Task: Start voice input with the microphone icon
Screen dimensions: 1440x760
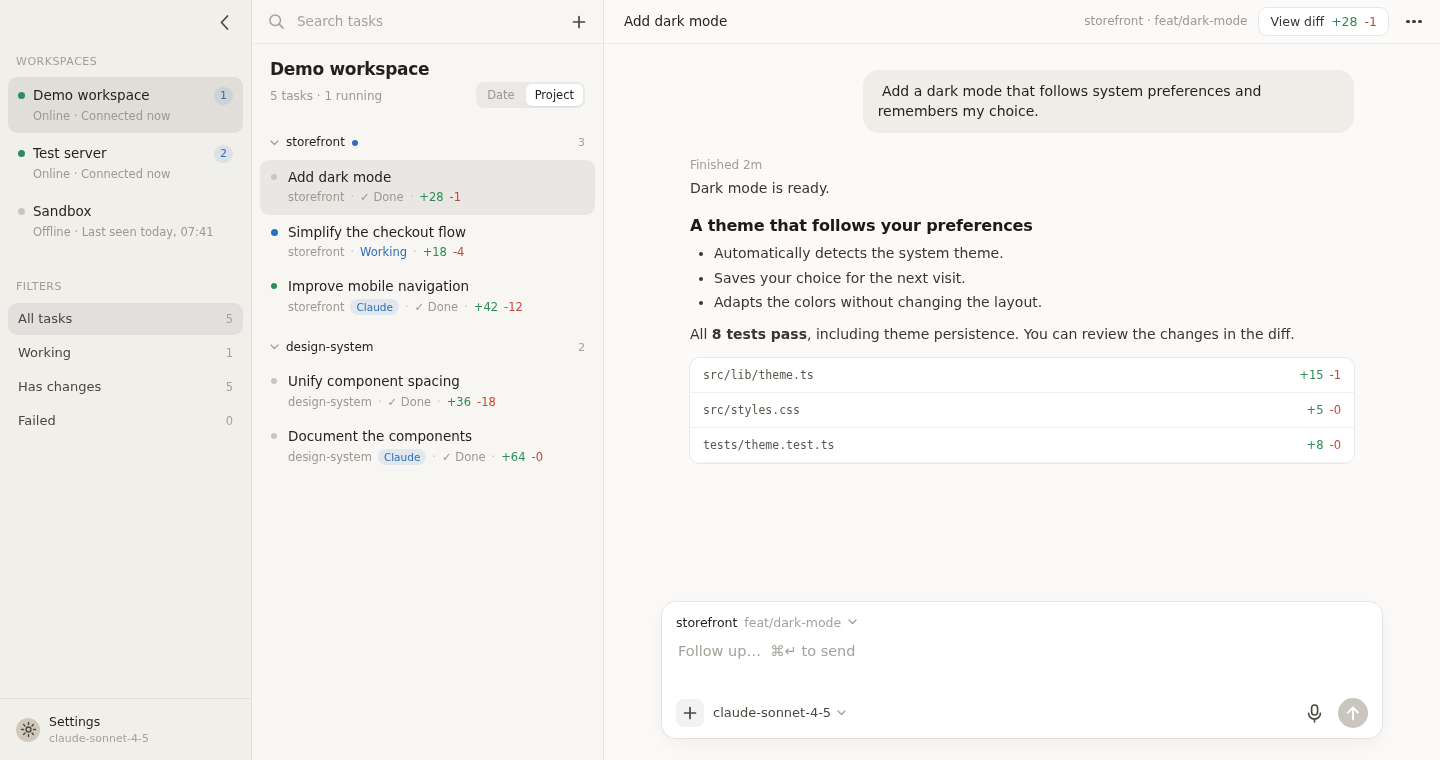Action: point(1314,713)
